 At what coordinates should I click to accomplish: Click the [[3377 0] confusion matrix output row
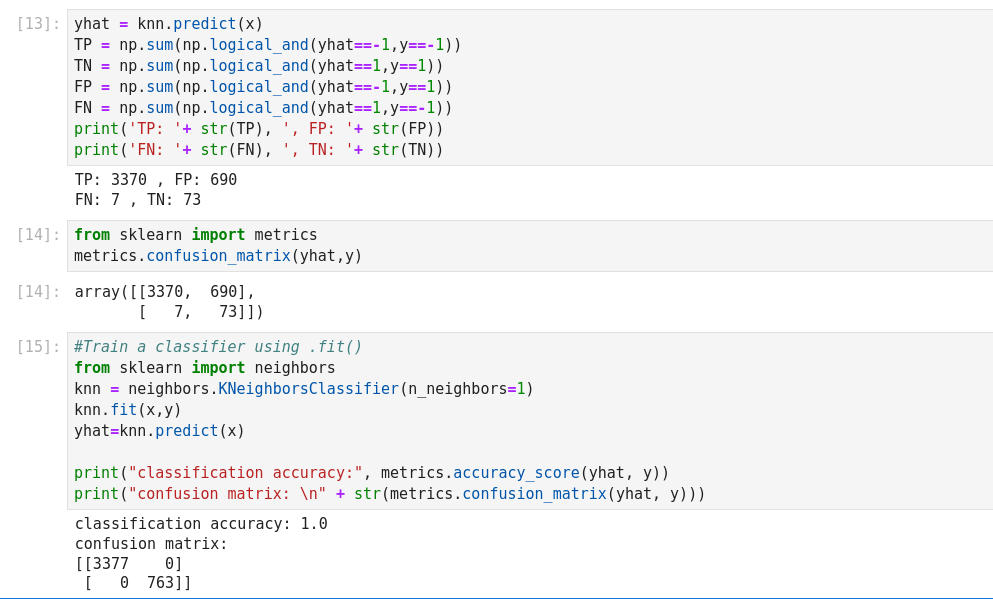point(129,564)
